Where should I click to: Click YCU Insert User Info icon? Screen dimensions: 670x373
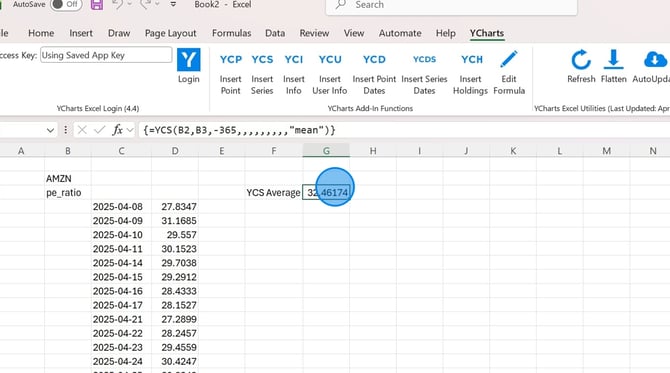[330, 59]
